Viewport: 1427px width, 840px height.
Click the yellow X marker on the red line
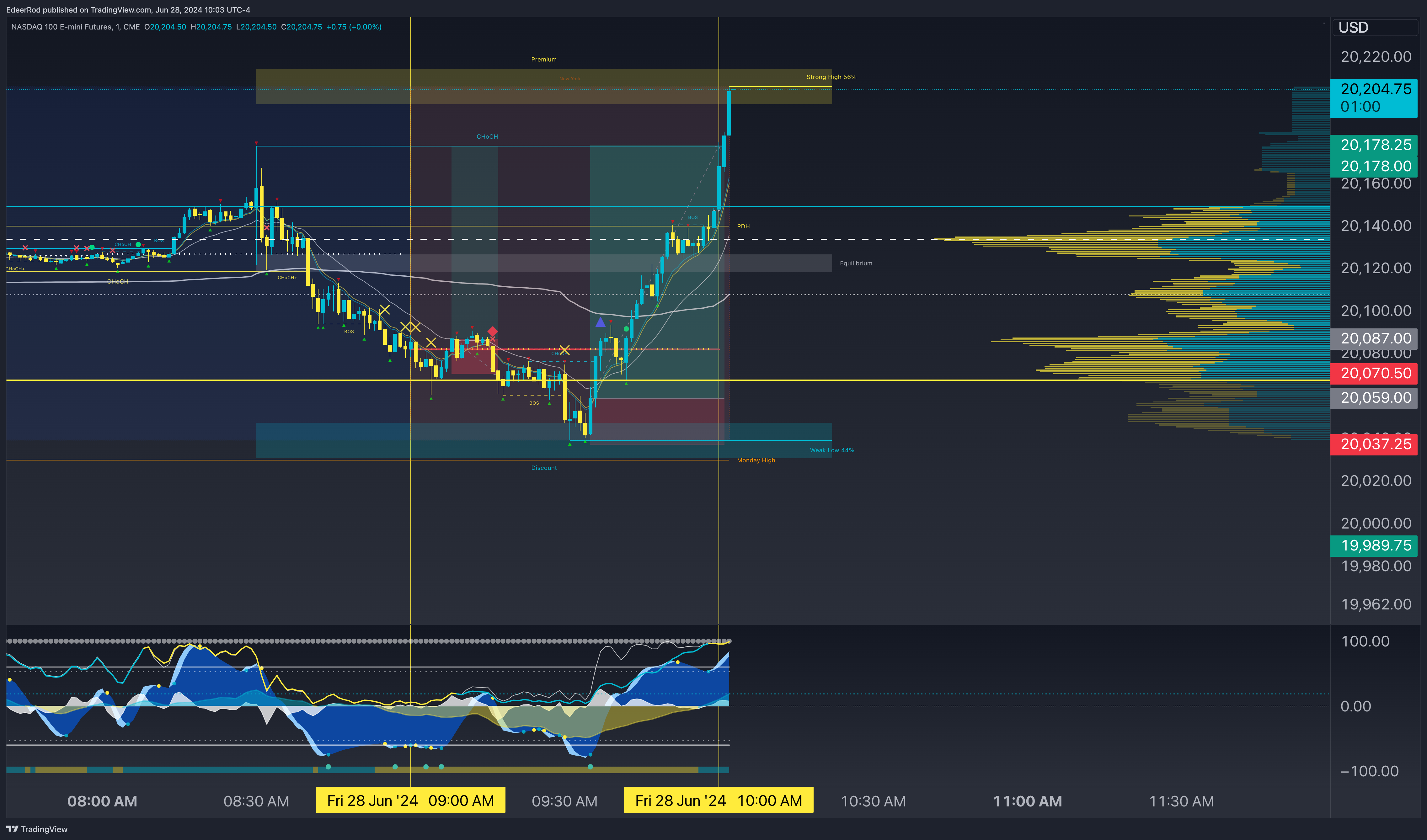pos(564,350)
